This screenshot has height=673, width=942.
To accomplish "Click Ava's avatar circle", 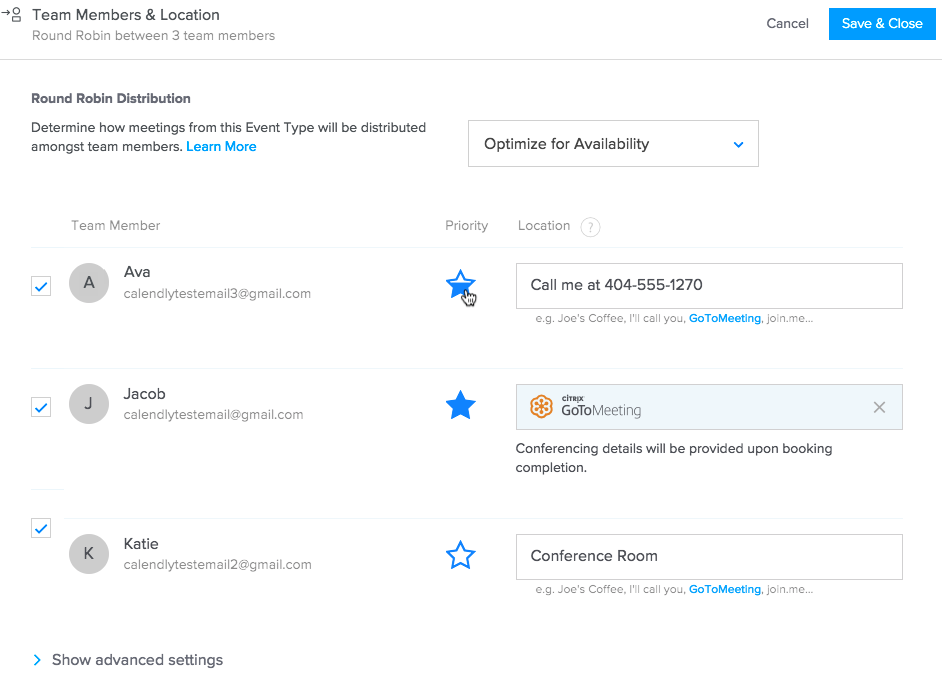I will [x=89, y=283].
